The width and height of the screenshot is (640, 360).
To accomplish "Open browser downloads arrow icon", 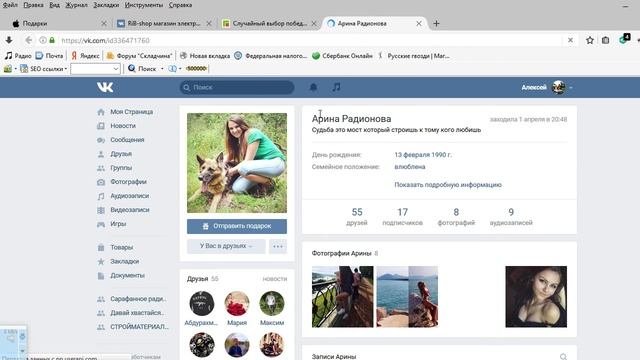I will (9, 40).
